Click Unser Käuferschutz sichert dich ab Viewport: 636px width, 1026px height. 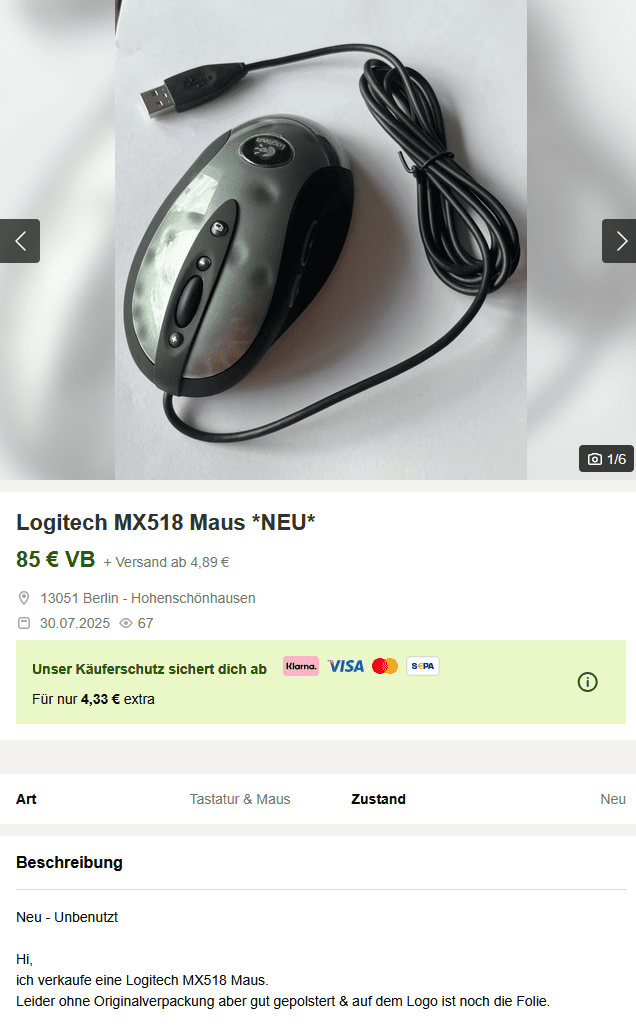[149, 669]
